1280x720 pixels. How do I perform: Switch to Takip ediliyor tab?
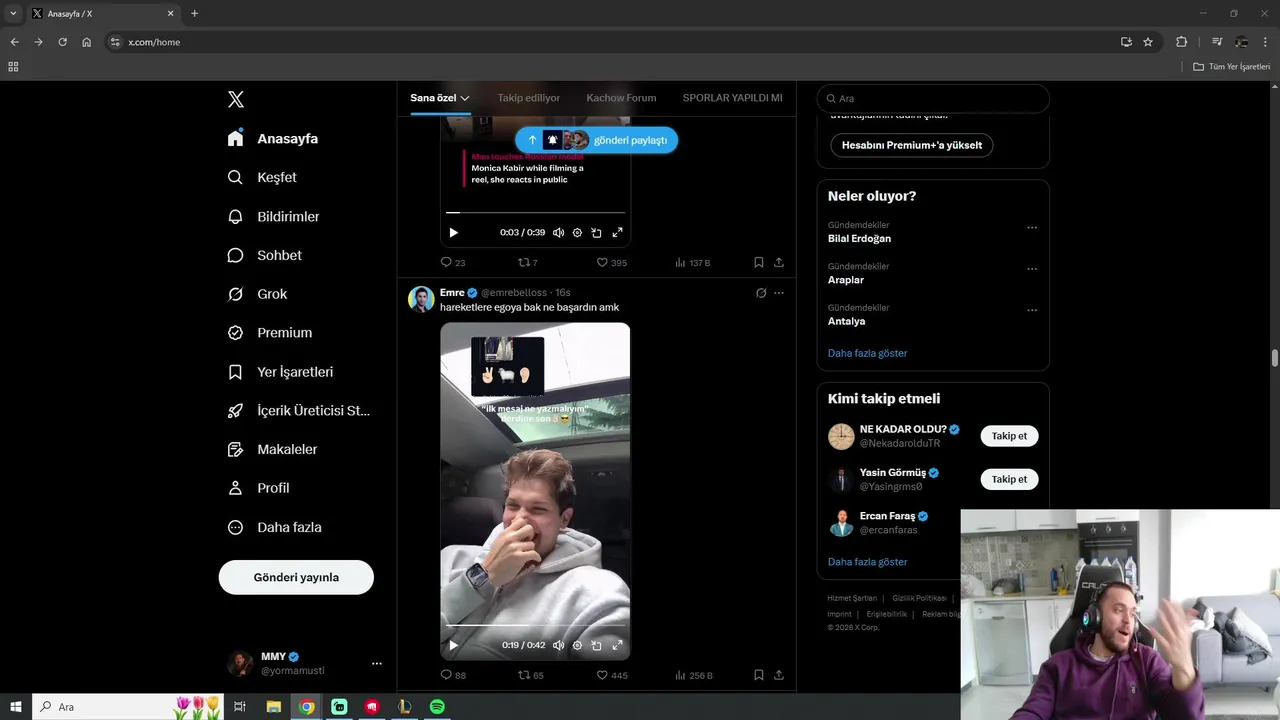point(529,98)
